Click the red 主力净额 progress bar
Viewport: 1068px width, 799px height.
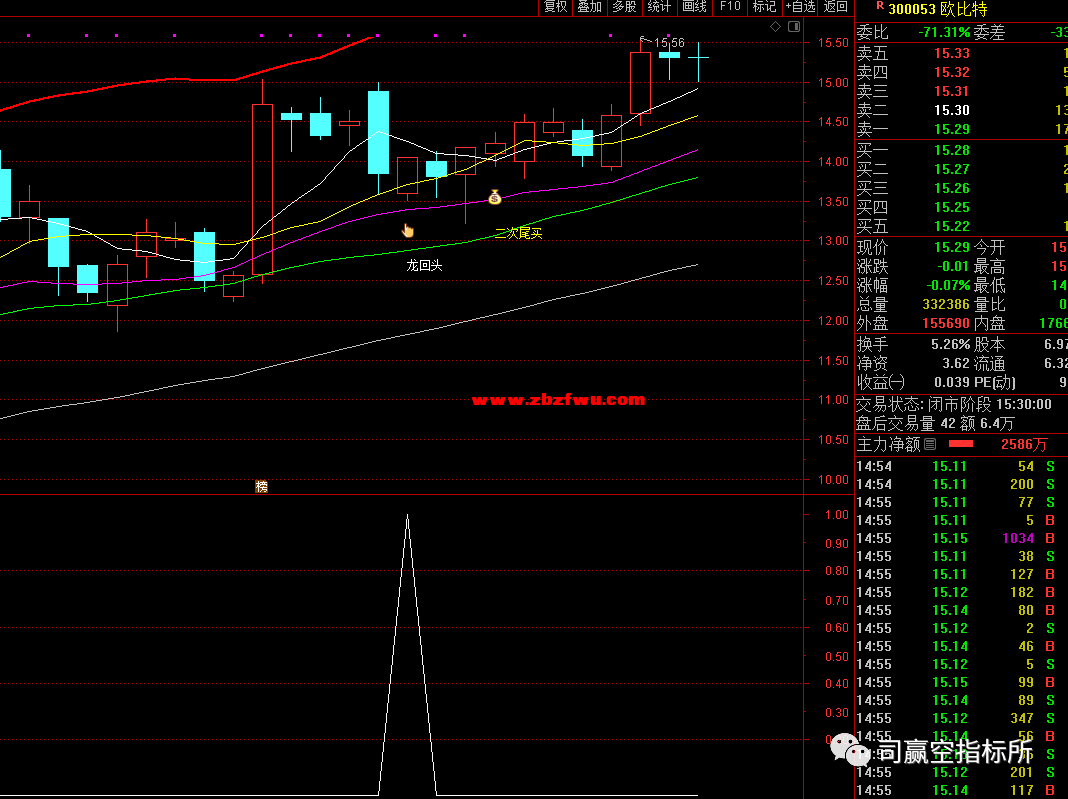961,444
